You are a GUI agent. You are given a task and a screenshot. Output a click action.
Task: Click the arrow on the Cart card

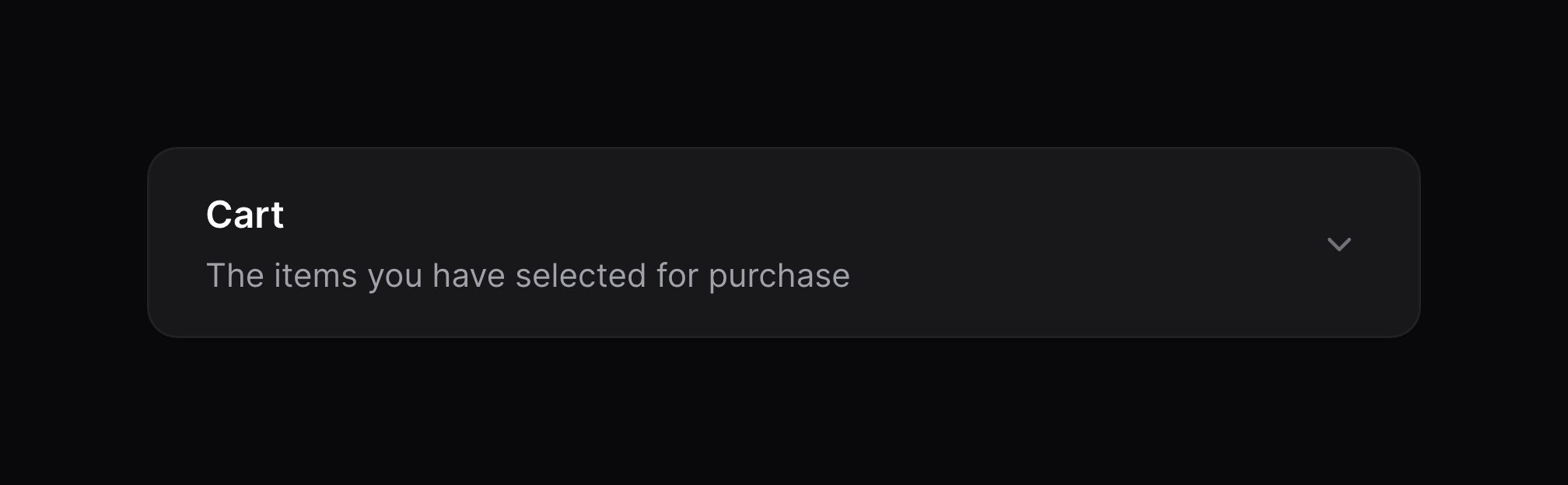(1339, 244)
